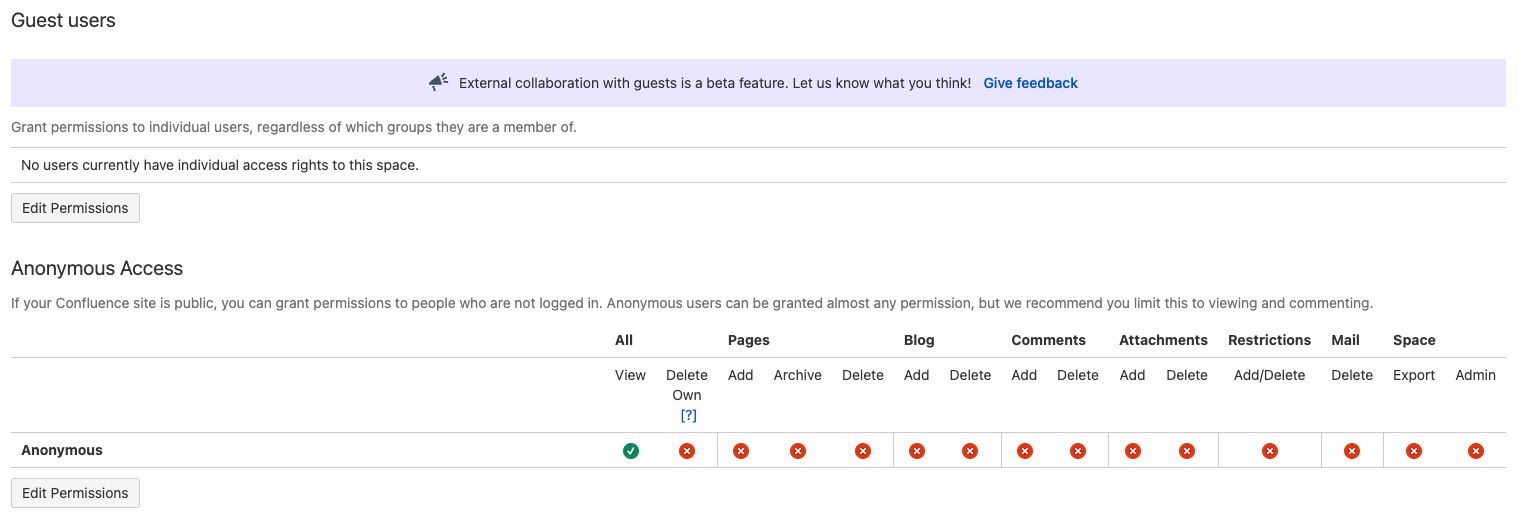The height and width of the screenshot is (514, 1531).
Task: Click the red Pages Delete permission icon
Action: point(863,451)
